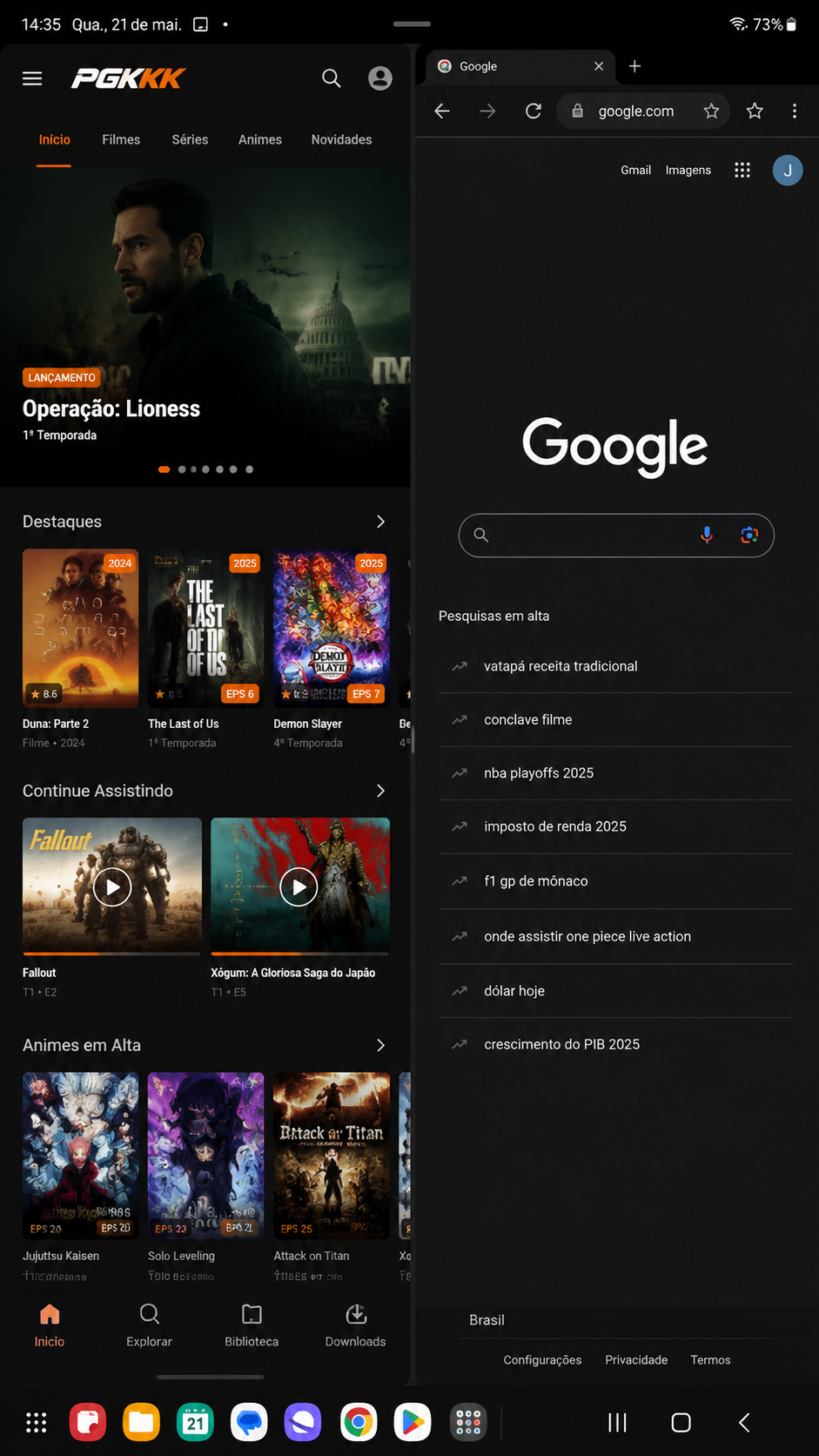Viewport: 819px width, 1456px height.
Task: Close the Google tab
Action: point(599,66)
